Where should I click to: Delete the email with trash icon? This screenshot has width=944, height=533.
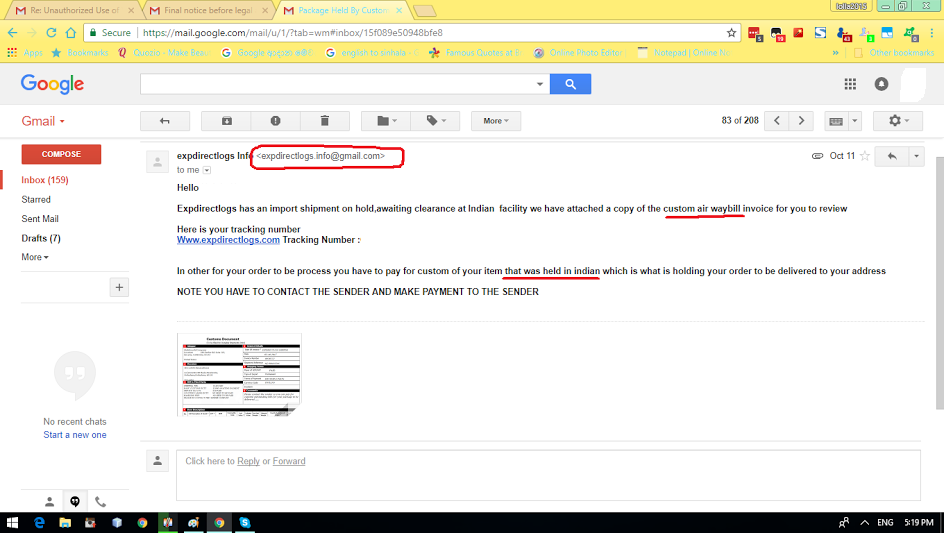[324, 121]
